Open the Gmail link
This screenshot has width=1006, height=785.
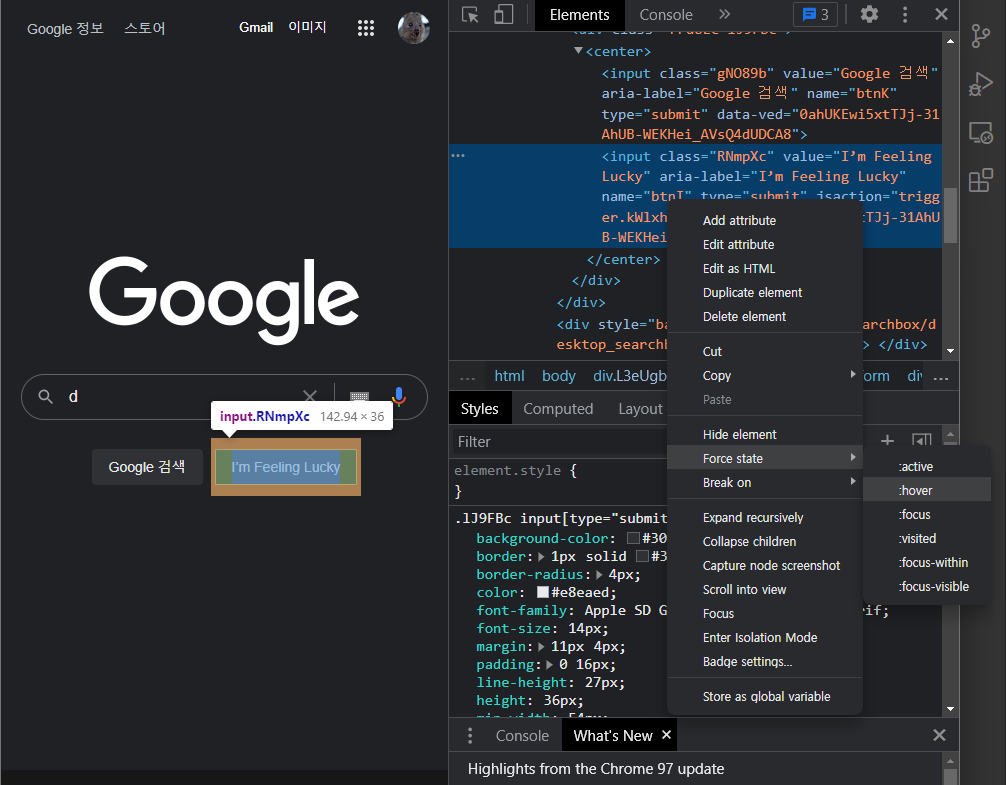[x=256, y=28]
